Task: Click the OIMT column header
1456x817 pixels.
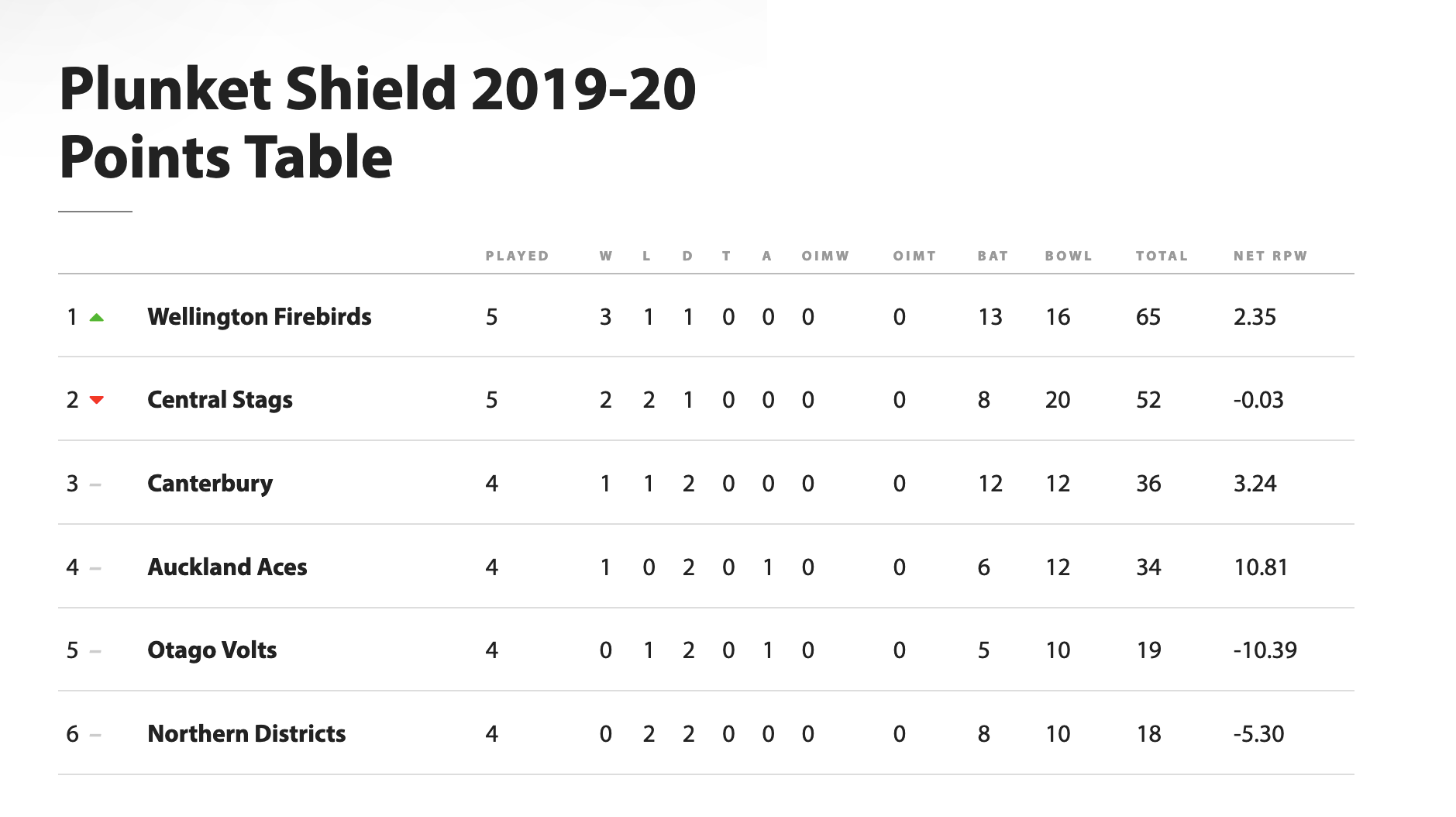Action: tap(914, 256)
